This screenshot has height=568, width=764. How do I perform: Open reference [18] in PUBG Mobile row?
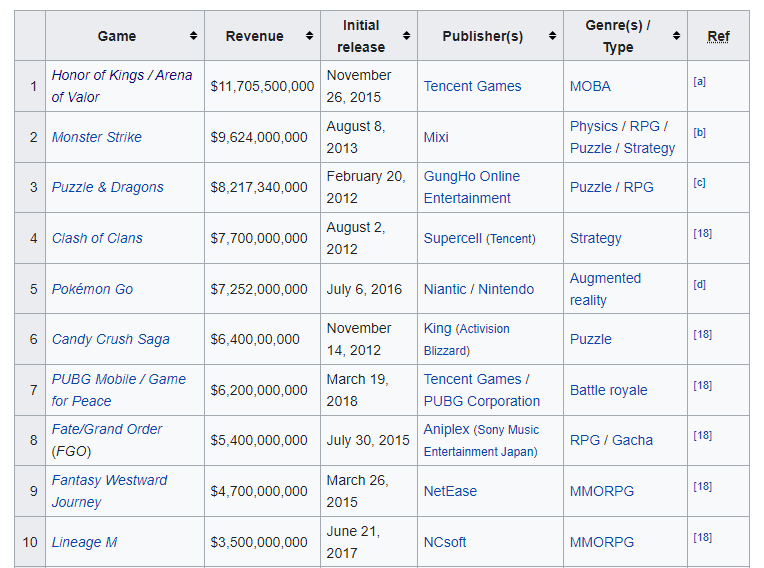tap(703, 385)
